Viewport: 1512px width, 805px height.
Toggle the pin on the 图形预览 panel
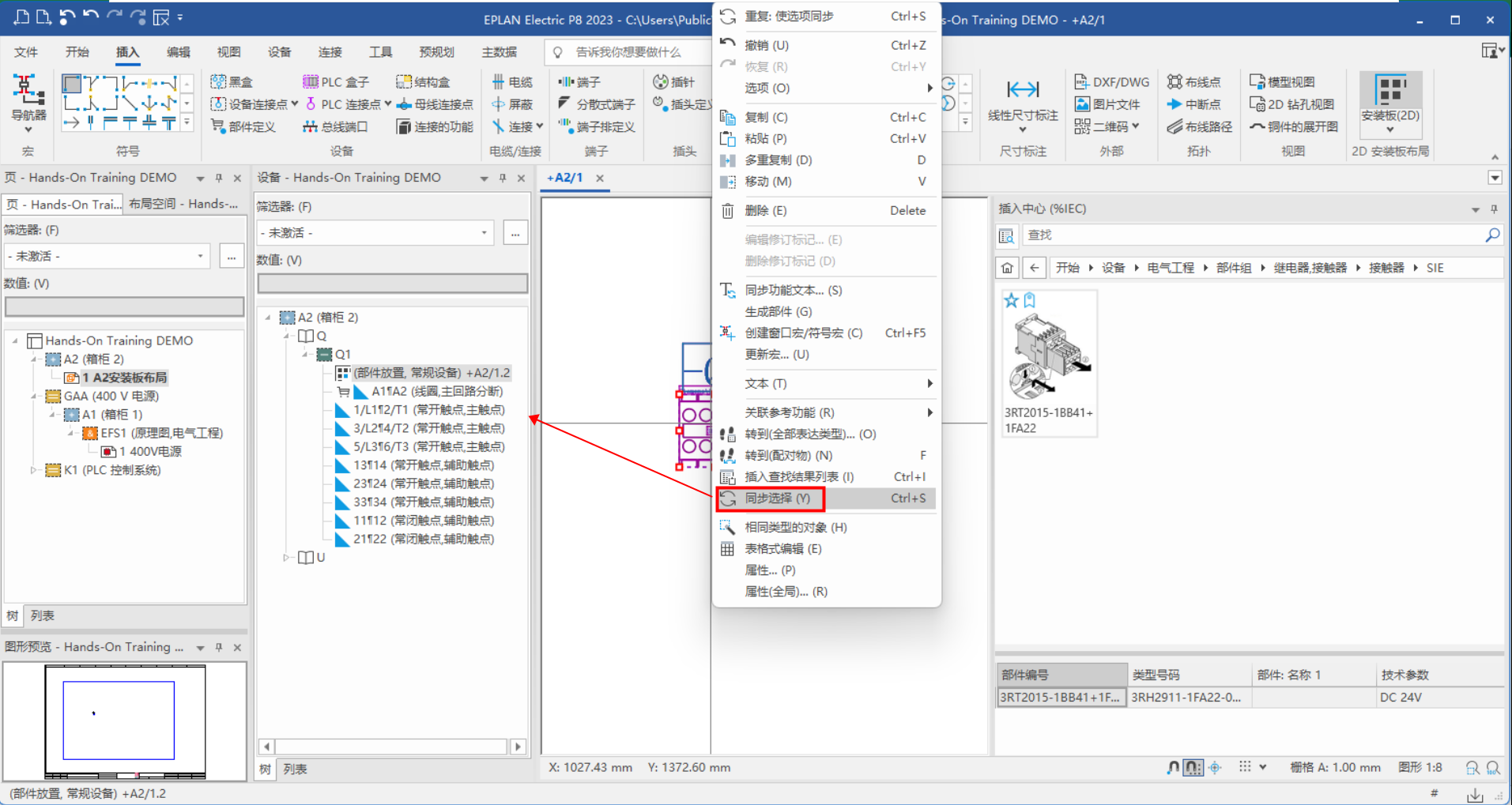(219, 647)
